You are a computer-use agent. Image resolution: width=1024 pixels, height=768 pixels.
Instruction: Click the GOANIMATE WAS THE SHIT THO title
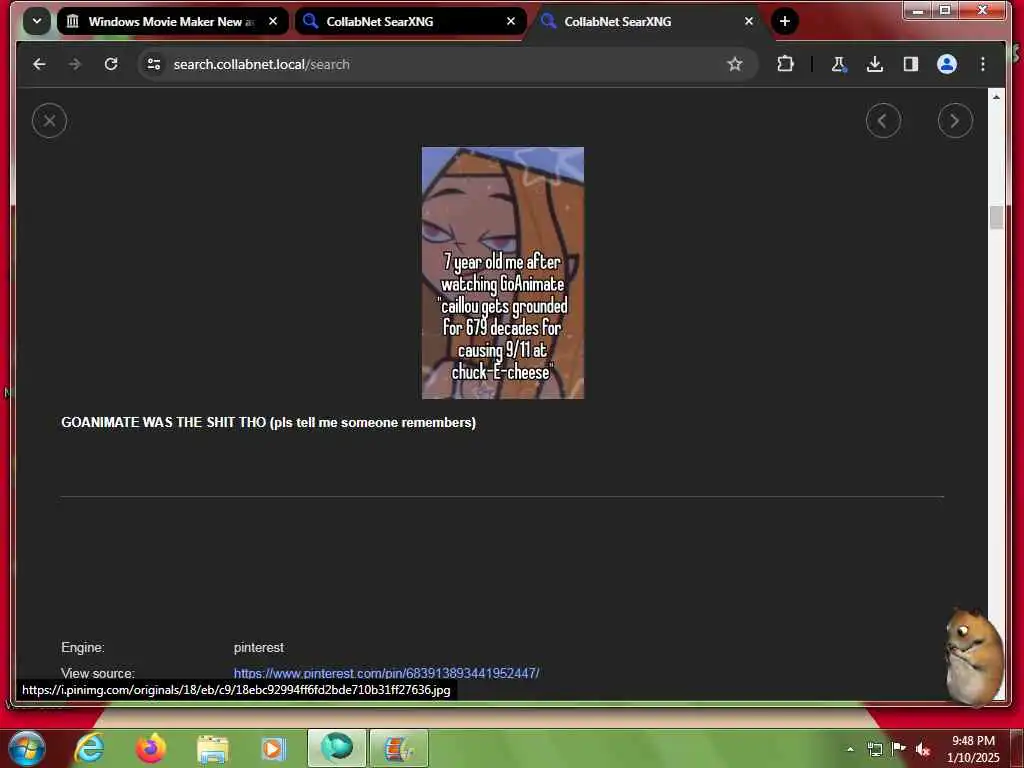coord(268,423)
